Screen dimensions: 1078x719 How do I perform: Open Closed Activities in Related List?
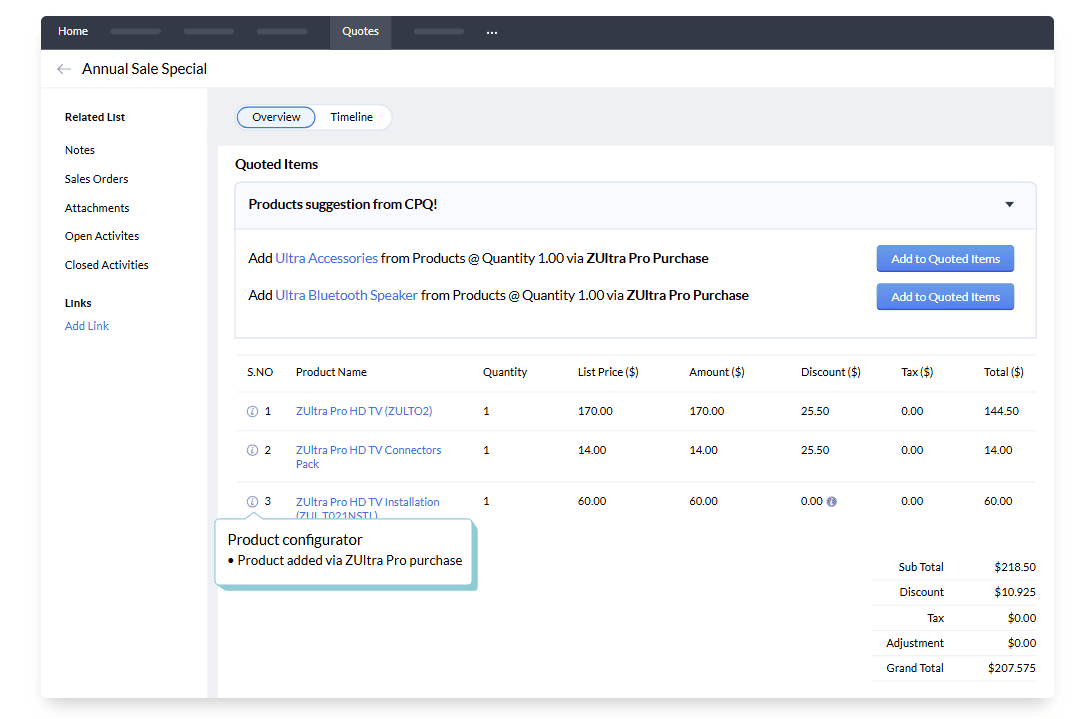point(107,265)
